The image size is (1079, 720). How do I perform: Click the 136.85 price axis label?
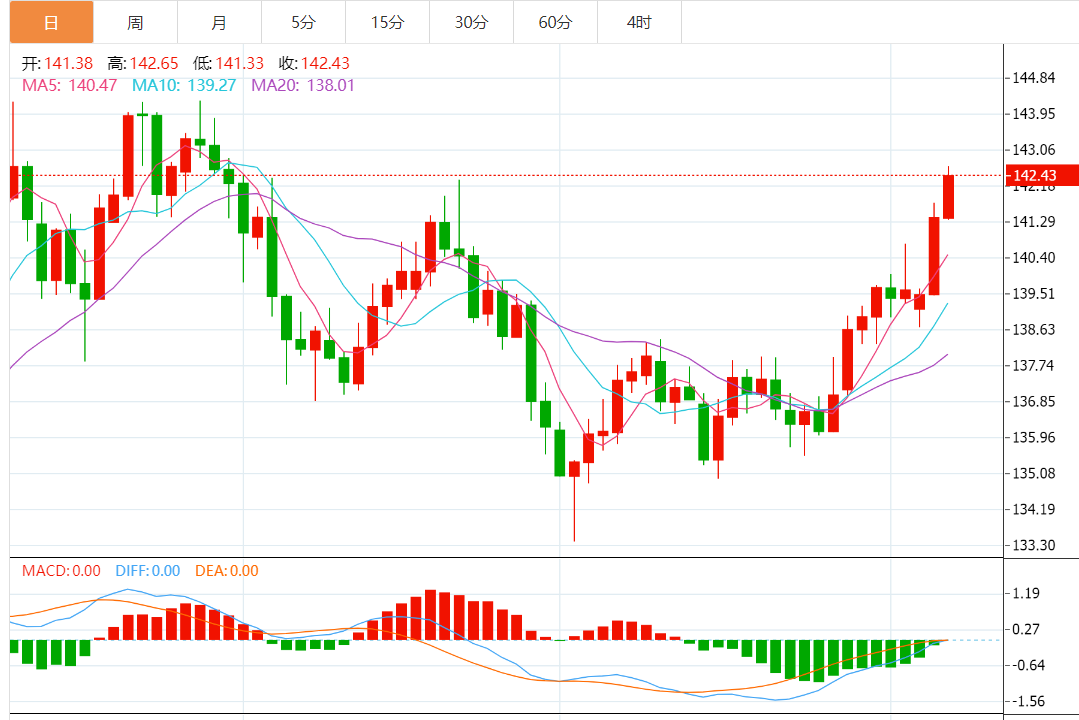click(1034, 401)
